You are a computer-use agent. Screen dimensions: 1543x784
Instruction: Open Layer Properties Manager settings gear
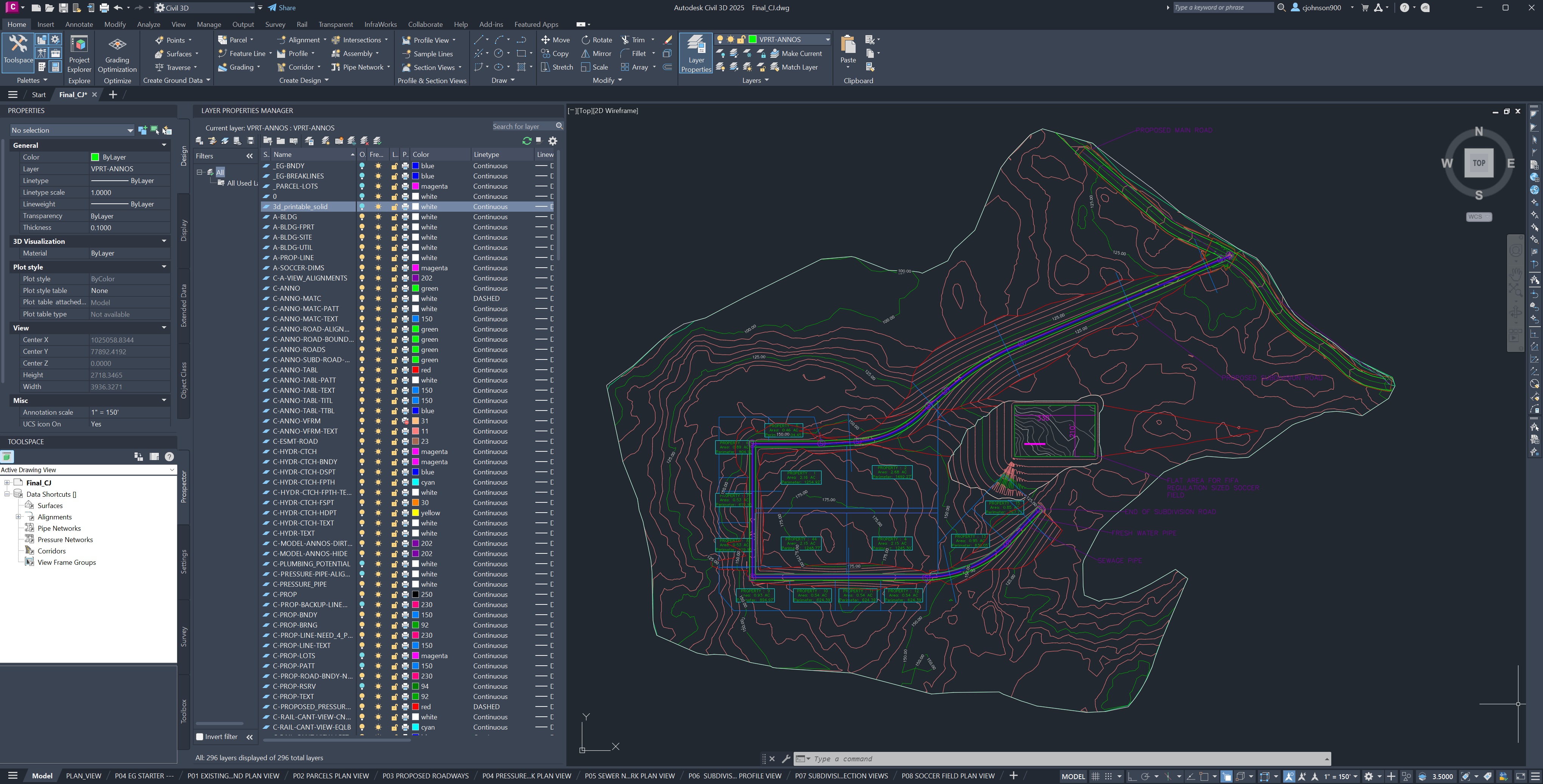click(552, 141)
